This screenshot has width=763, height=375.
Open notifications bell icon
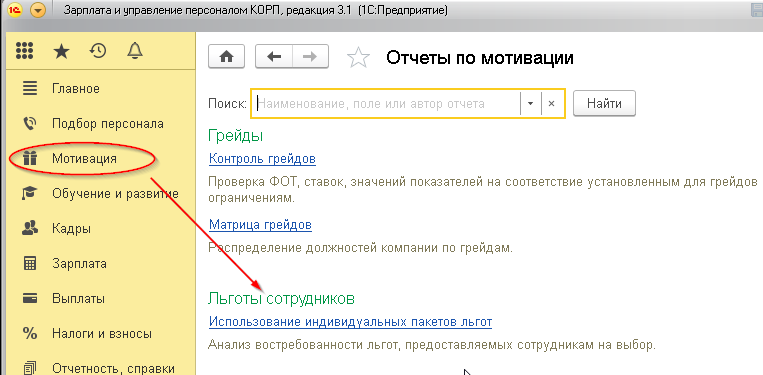click(135, 51)
